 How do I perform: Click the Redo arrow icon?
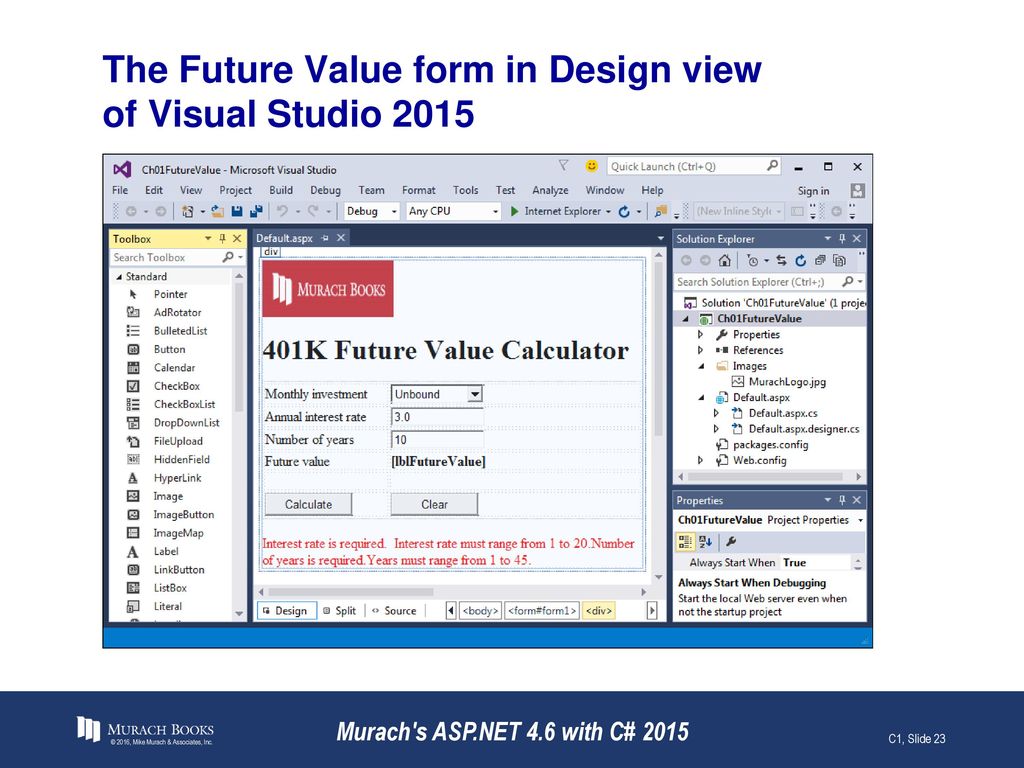tap(313, 211)
